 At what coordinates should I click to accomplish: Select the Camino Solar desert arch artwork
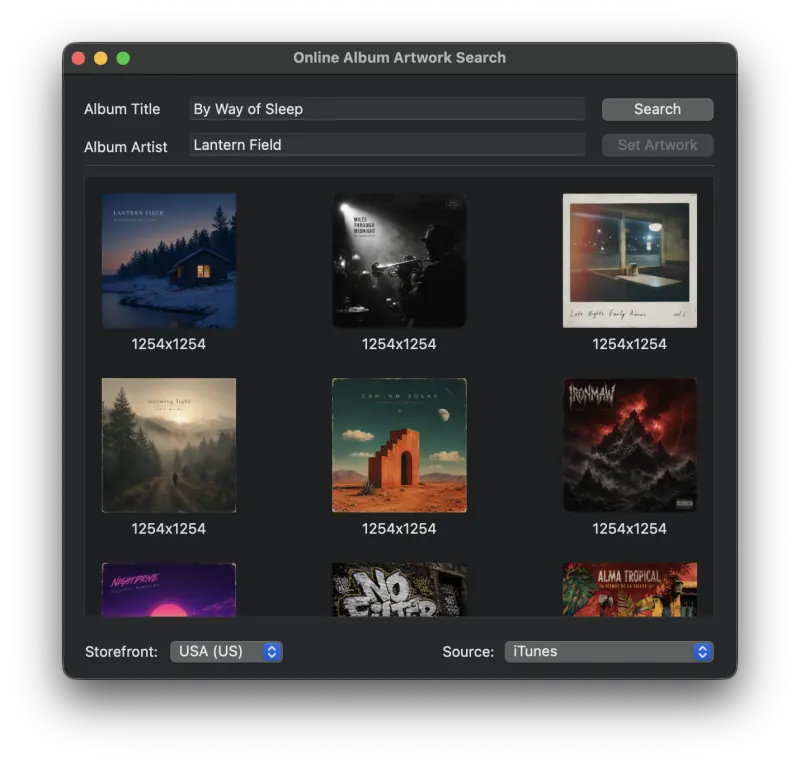(399, 445)
